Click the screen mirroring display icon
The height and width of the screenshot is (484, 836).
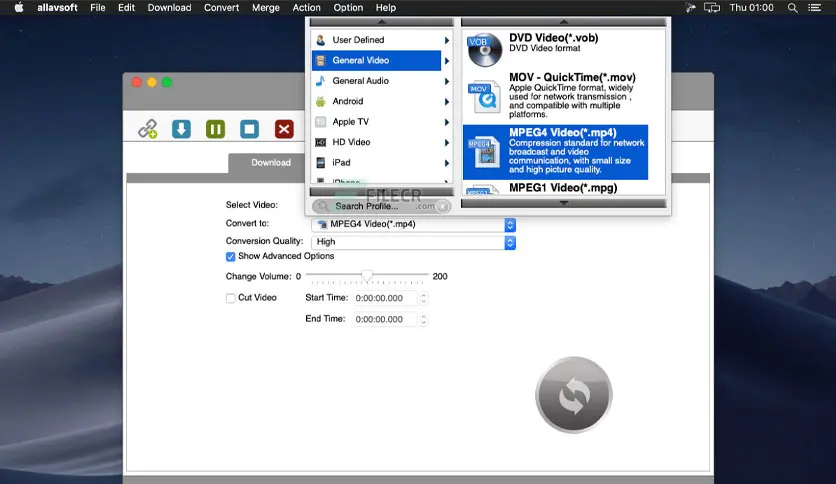712,7
